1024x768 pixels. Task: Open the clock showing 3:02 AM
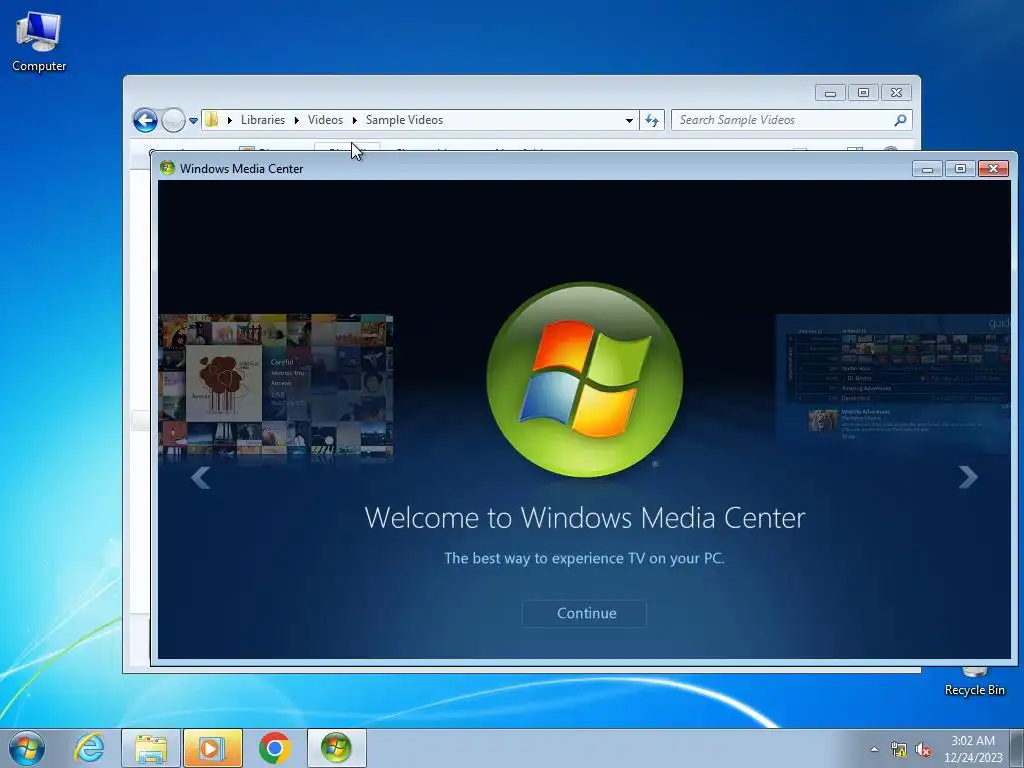[973, 749]
